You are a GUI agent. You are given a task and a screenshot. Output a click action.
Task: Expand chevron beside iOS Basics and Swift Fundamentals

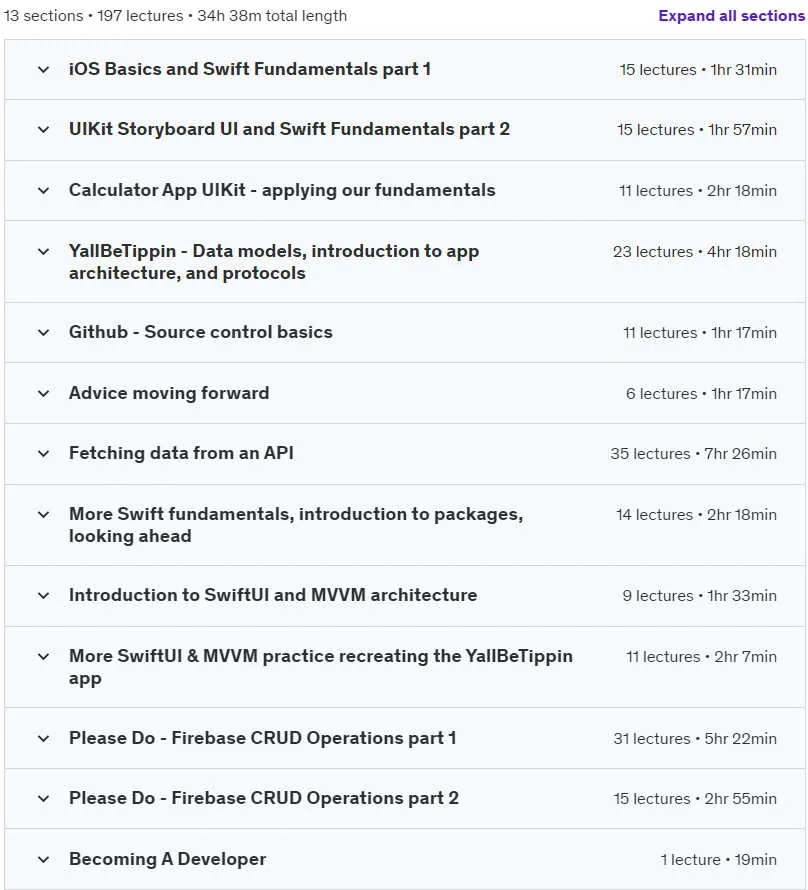tap(43, 70)
